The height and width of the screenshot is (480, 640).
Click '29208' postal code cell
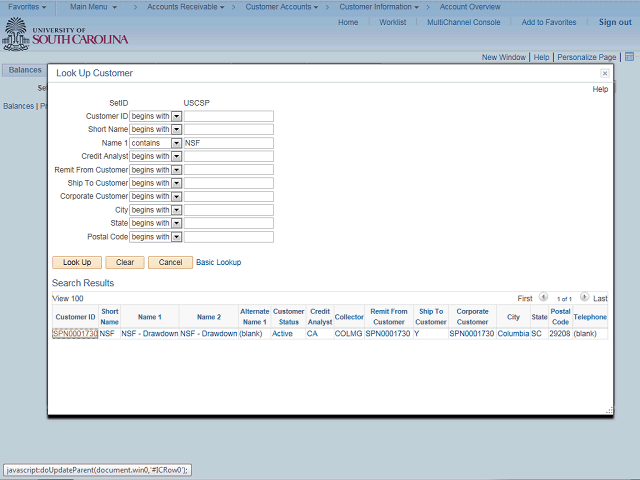click(560, 334)
